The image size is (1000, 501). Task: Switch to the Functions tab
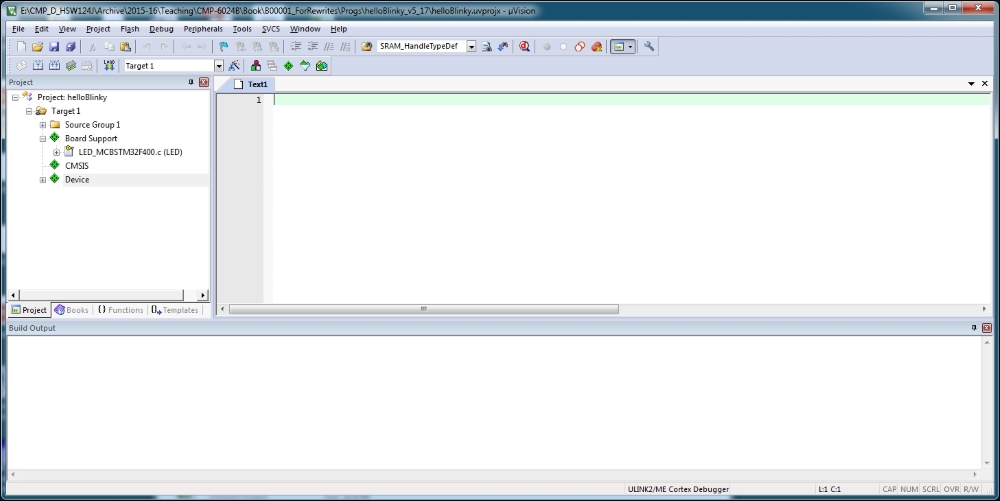click(x=120, y=310)
